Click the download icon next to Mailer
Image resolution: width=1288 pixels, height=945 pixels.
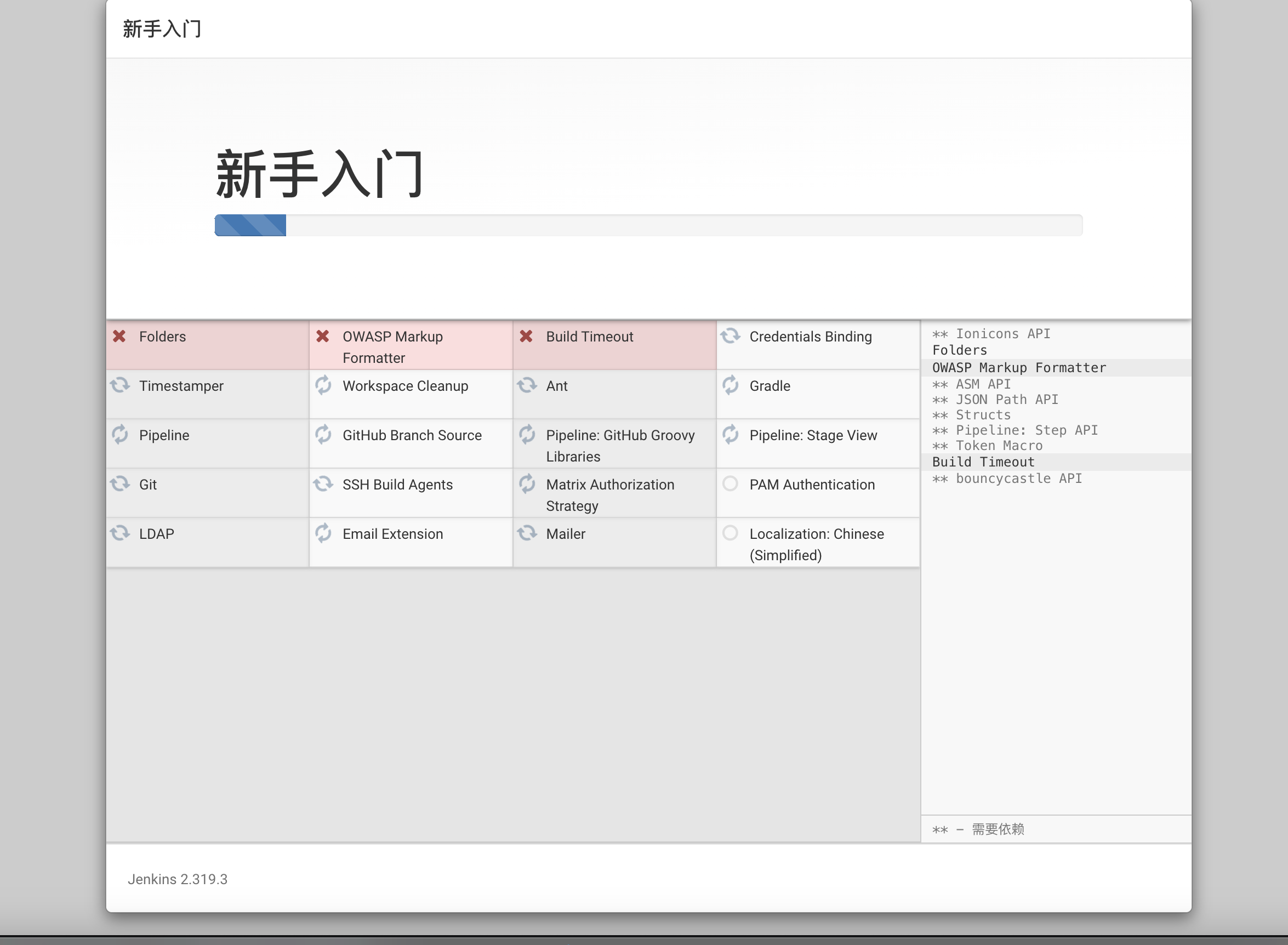pyautogui.click(x=527, y=533)
